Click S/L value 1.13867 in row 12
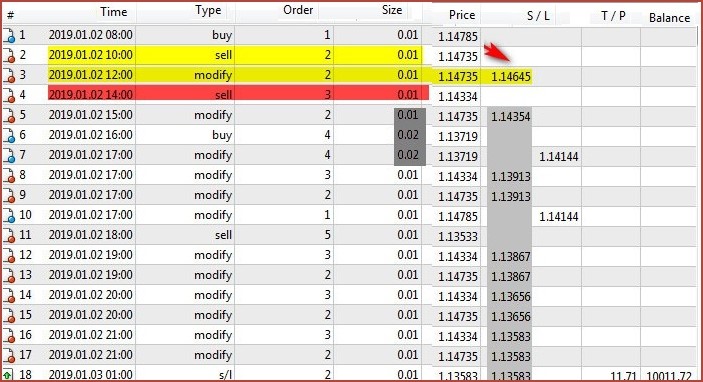This screenshot has width=703, height=382. [511, 257]
